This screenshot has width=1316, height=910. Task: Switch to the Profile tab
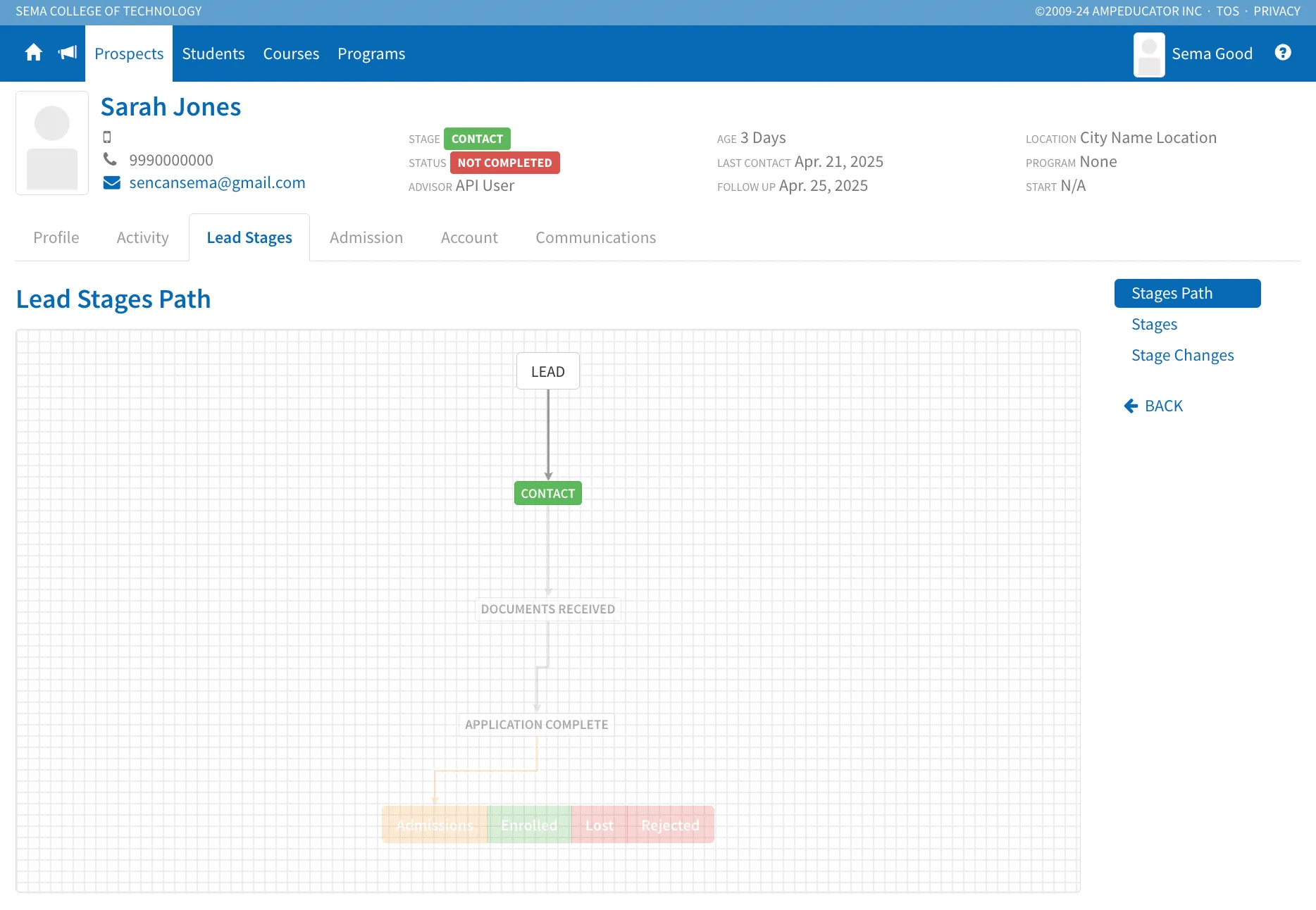(x=56, y=237)
